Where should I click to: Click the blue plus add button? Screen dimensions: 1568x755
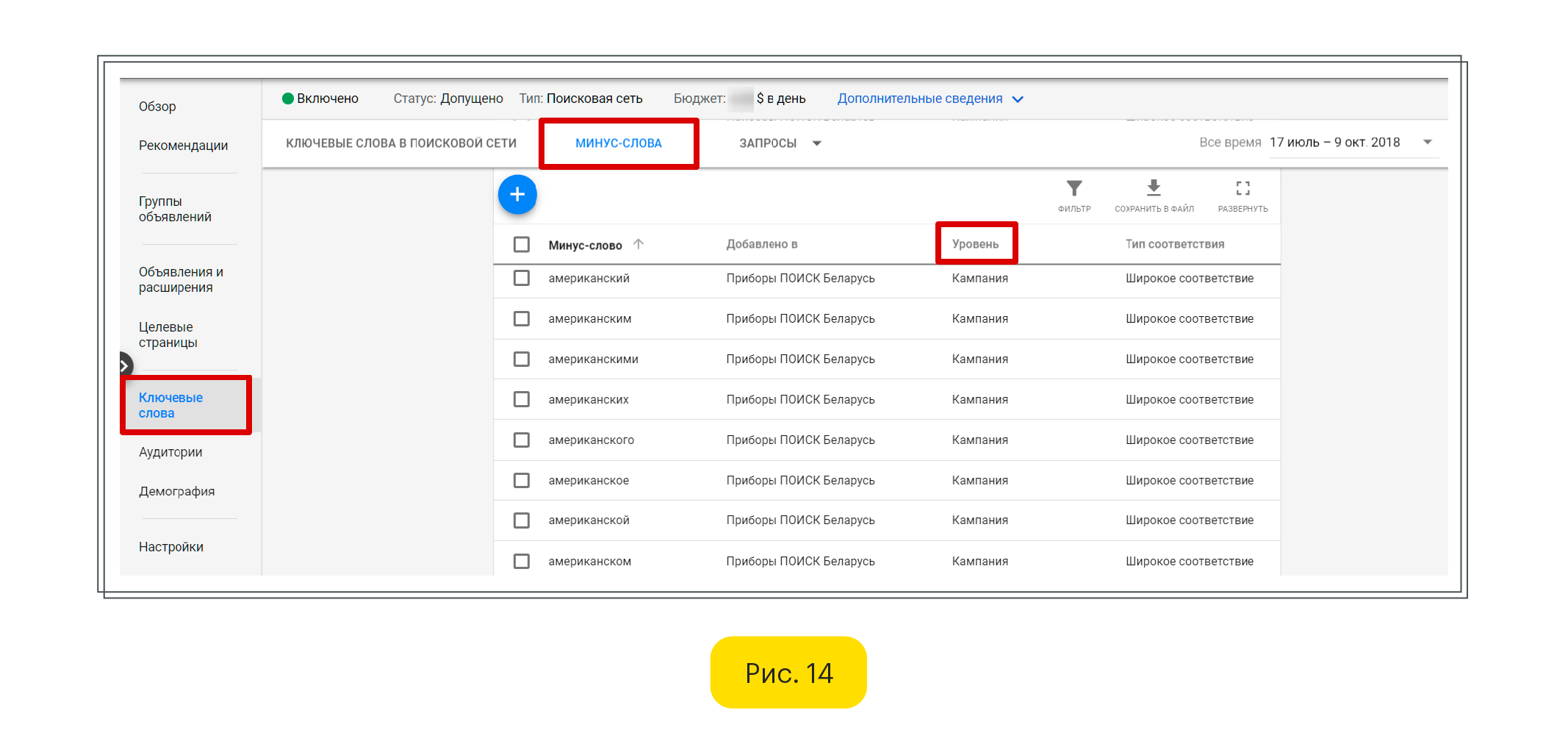point(517,195)
